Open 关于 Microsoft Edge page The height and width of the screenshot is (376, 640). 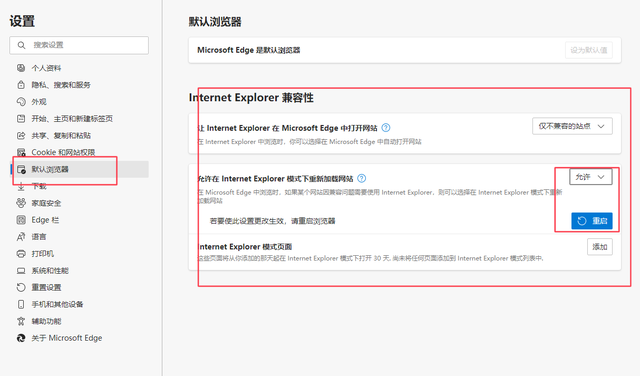[x=80, y=338]
